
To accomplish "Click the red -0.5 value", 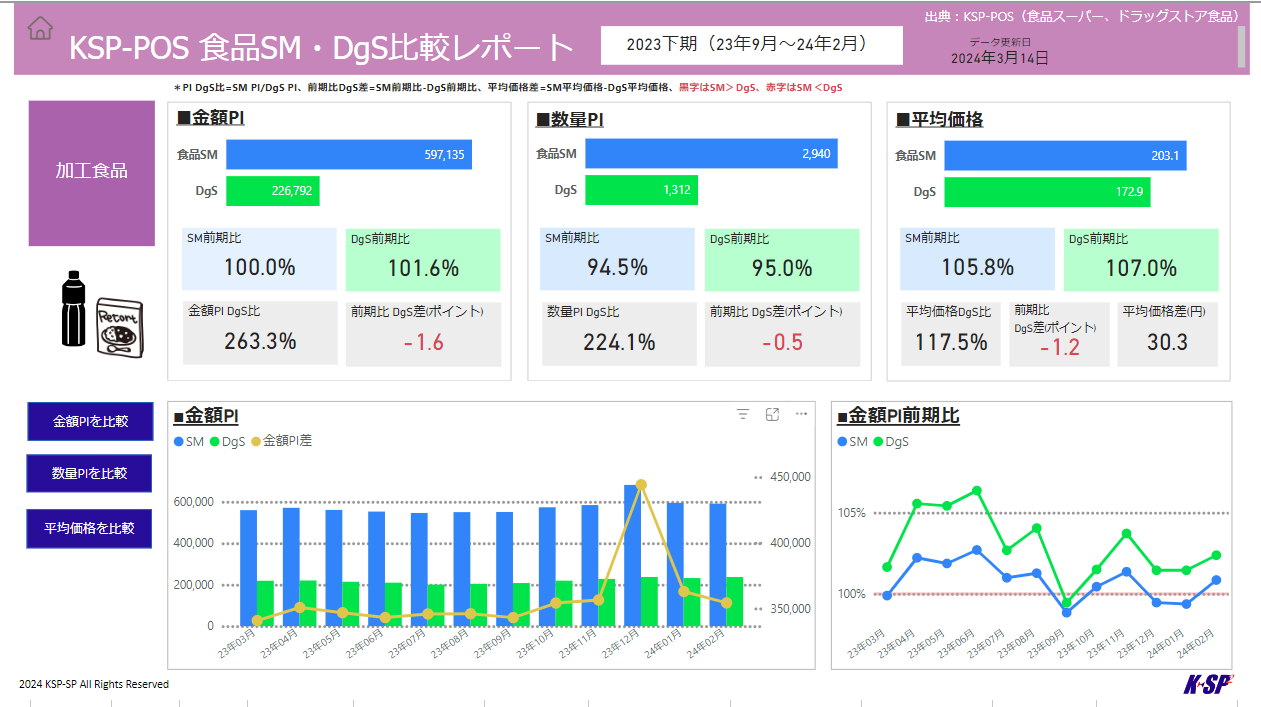I will point(782,342).
